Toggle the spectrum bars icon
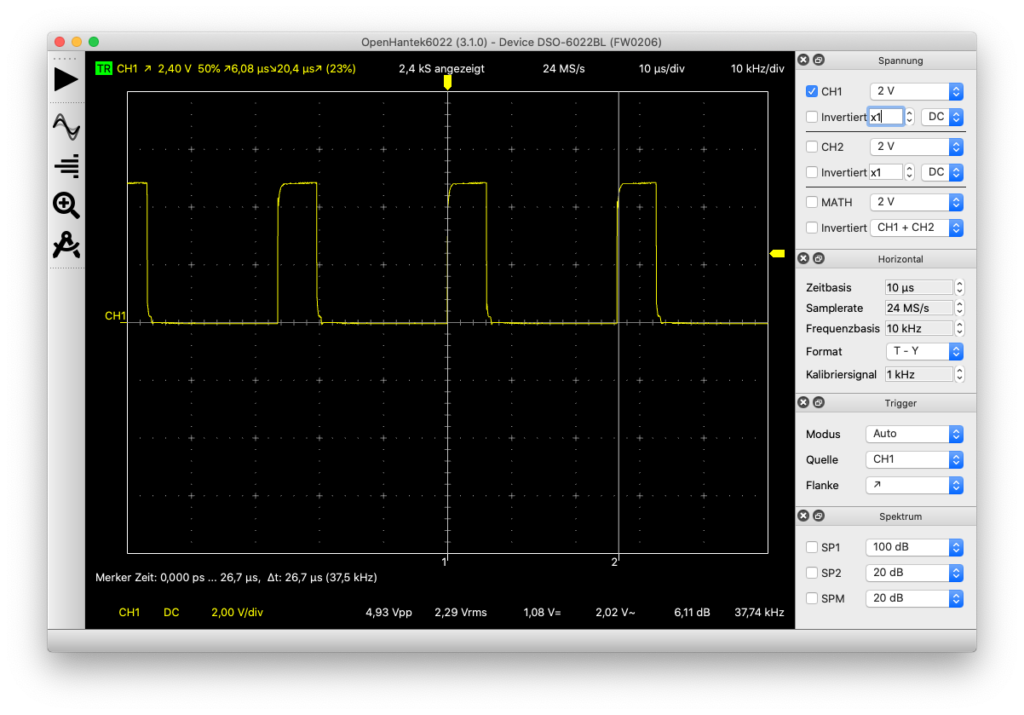Screen dimensions: 1024x715 tap(67, 166)
